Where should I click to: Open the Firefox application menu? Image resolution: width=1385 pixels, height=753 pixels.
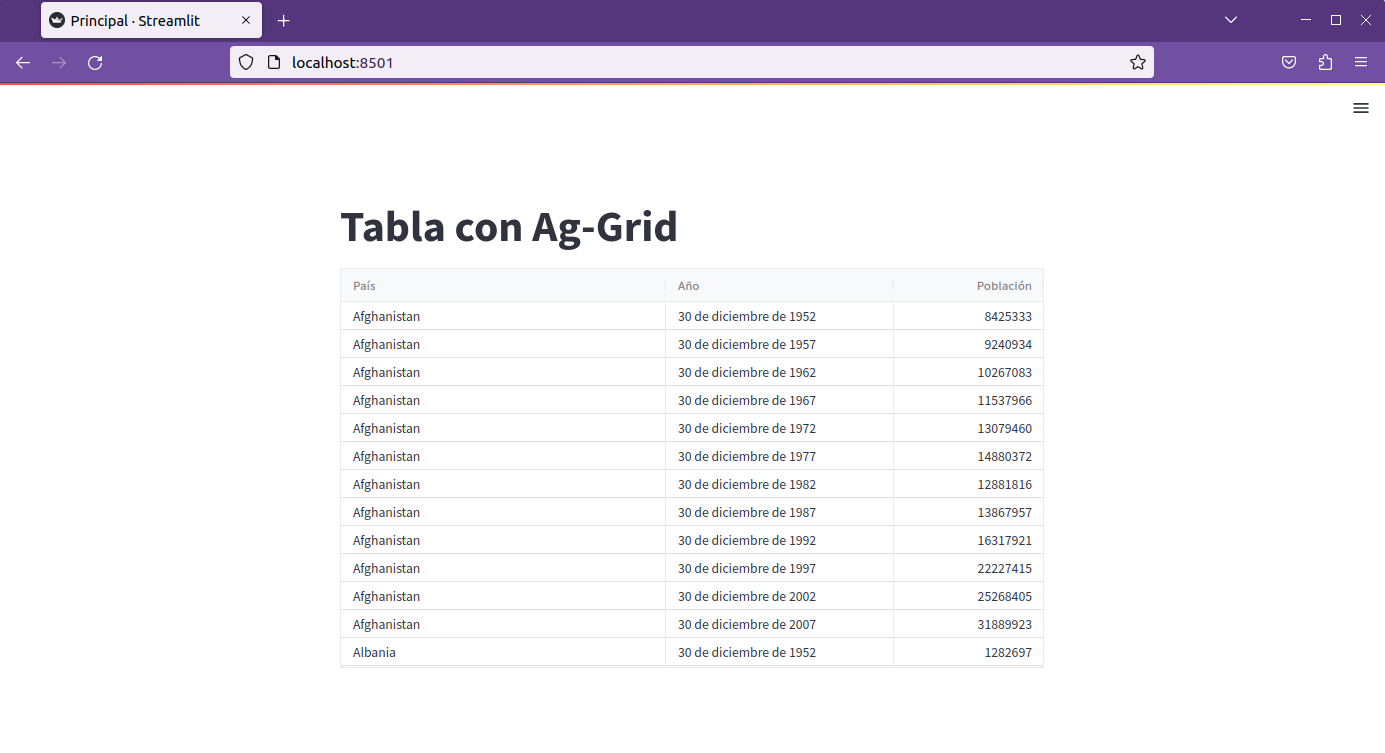coord(1361,62)
